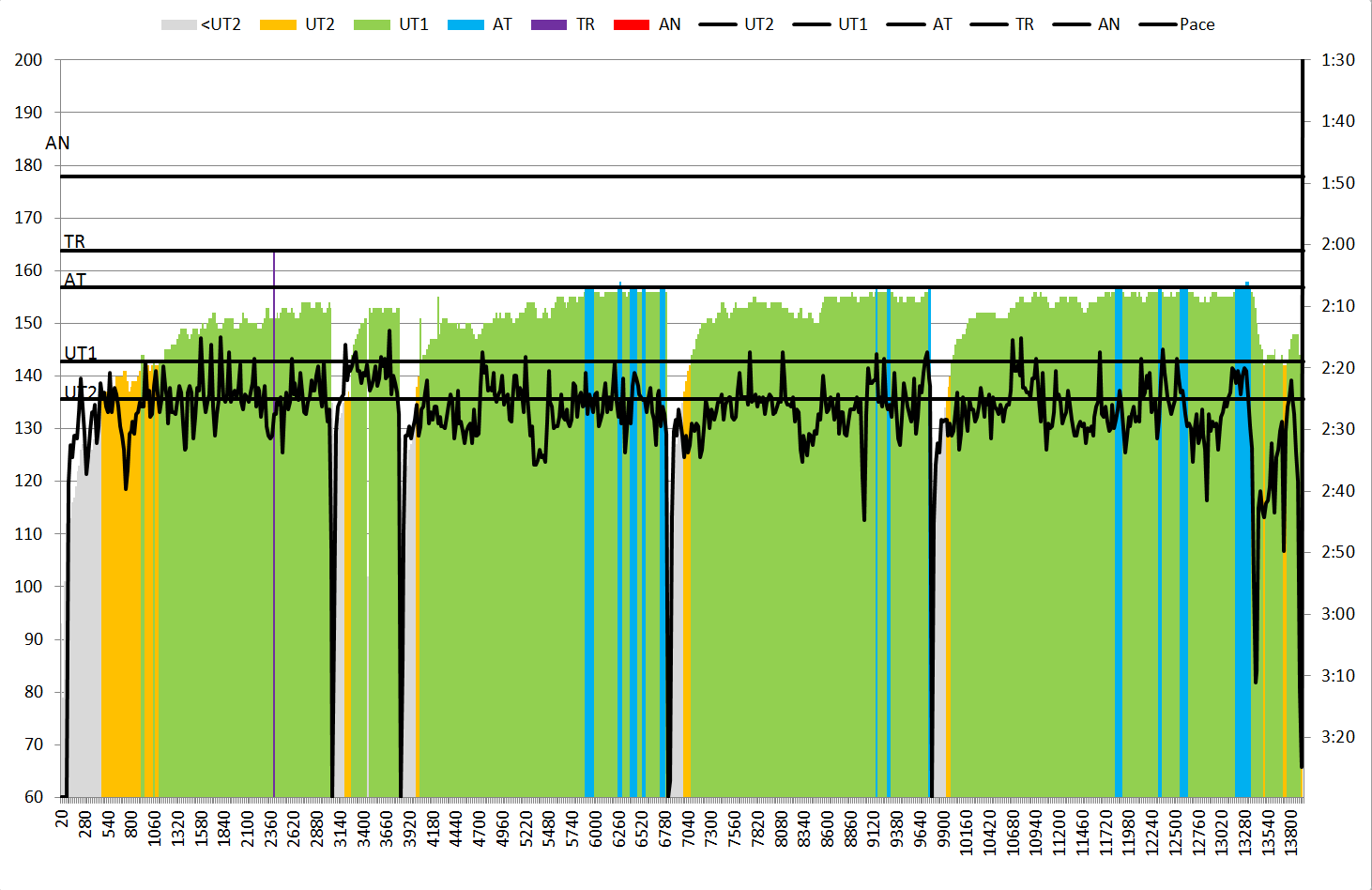The height and width of the screenshot is (890, 1372).
Task: Select the AT threshold label on the chart
Action: click(75, 280)
